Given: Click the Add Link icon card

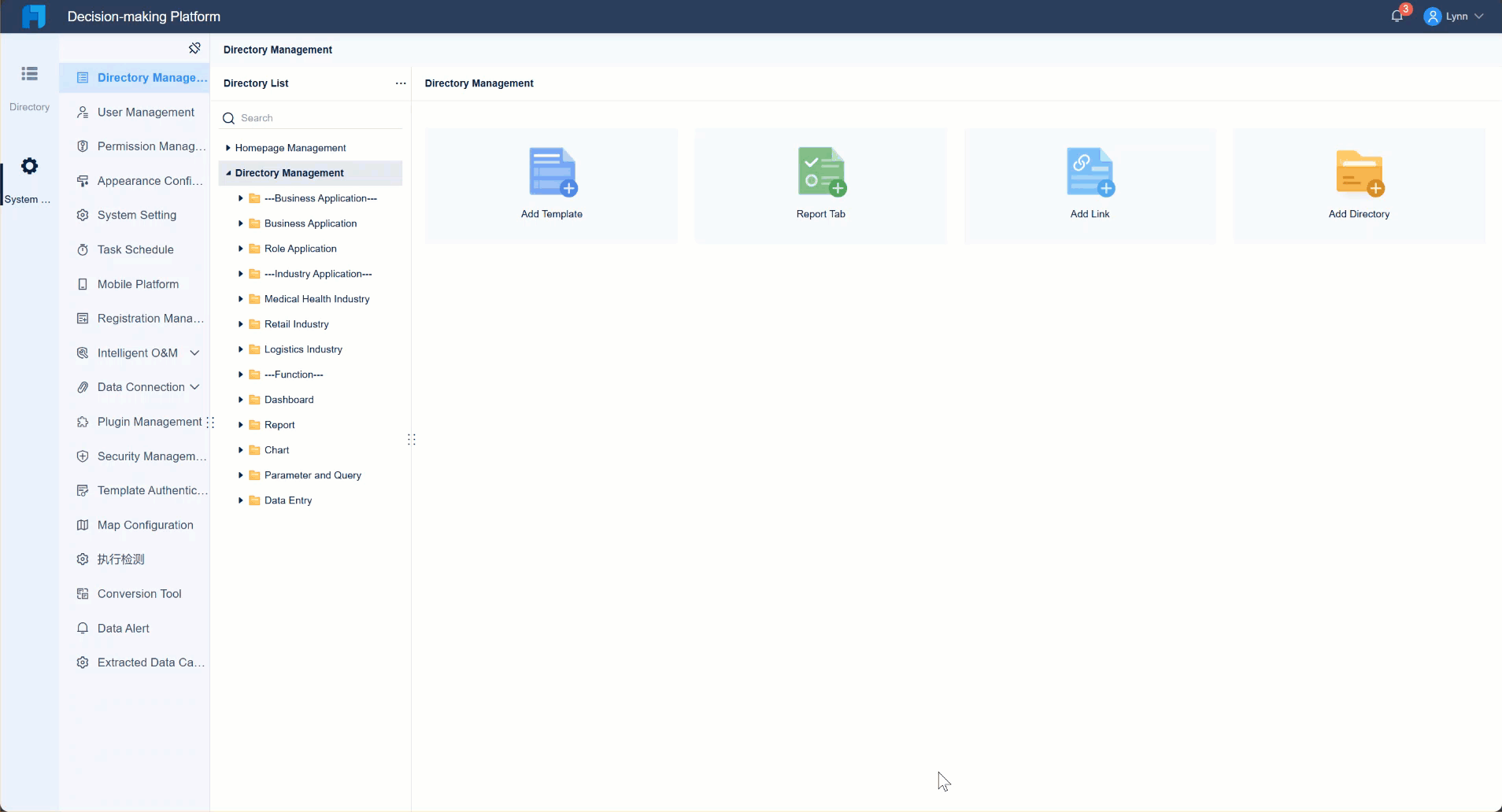Looking at the screenshot, I should (x=1090, y=186).
